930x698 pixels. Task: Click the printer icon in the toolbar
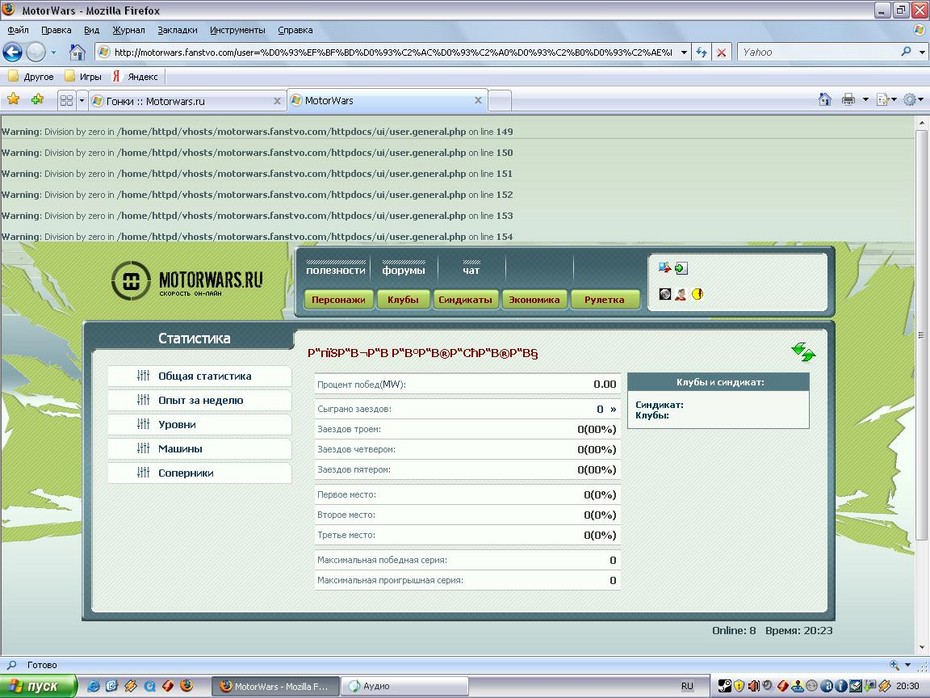[849, 100]
